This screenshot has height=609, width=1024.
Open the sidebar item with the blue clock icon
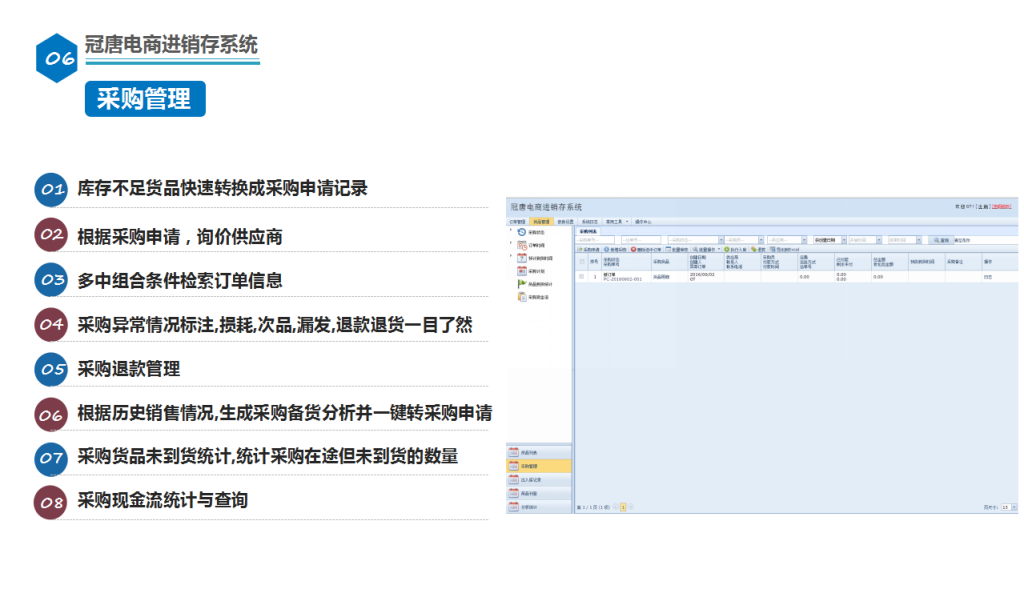[521, 231]
